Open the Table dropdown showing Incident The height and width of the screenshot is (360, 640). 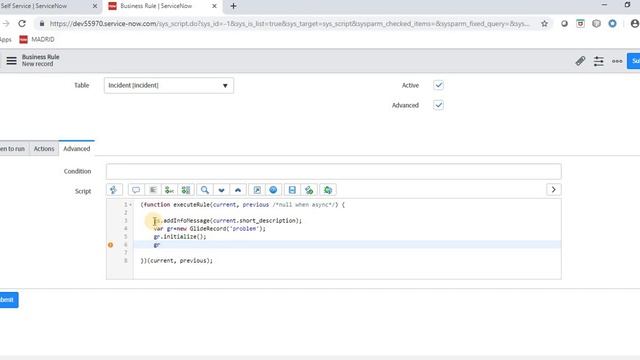coord(169,85)
